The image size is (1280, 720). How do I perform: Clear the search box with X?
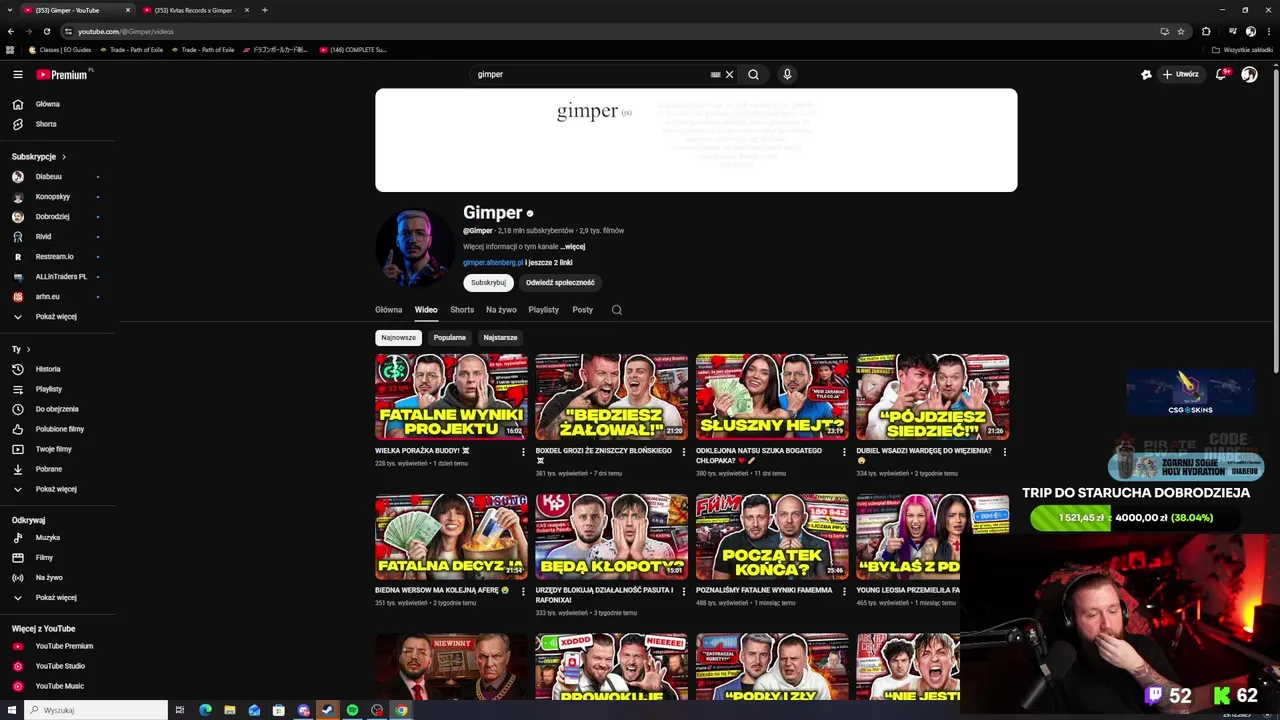tap(729, 74)
